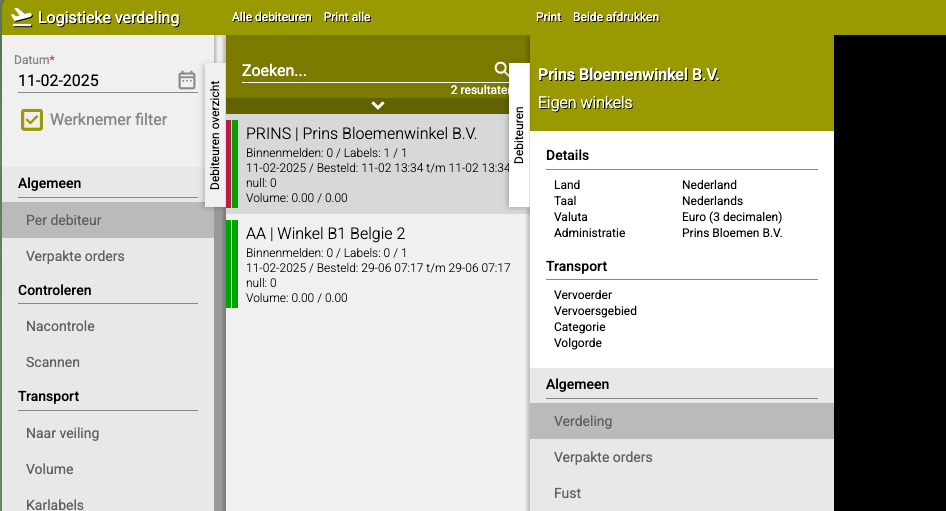The height and width of the screenshot is (511, 946).
Task: Click the Print button
Action: coord(548,17)
